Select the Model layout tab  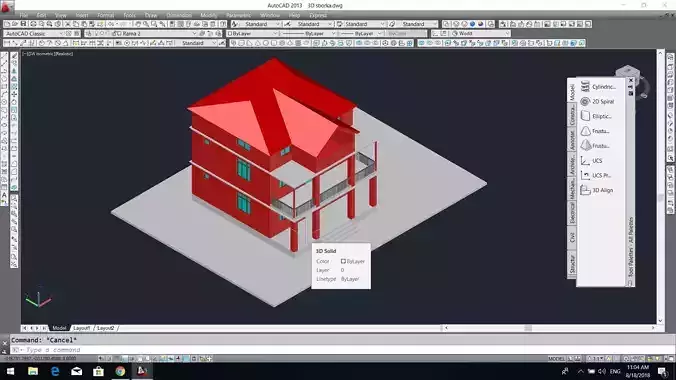click(59, 328)
